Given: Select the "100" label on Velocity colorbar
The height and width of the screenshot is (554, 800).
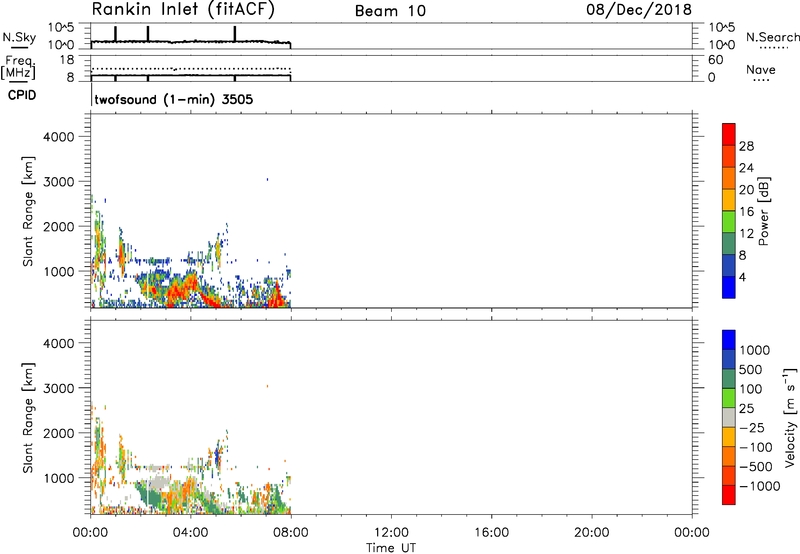Looking at the screenshot, I should [x=753, y=389].
